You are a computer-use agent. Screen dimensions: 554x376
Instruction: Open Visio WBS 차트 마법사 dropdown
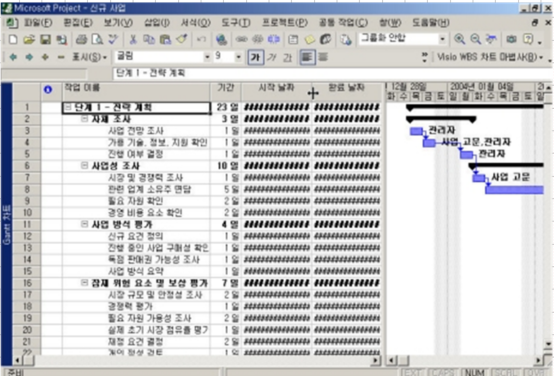click(490, 57)
